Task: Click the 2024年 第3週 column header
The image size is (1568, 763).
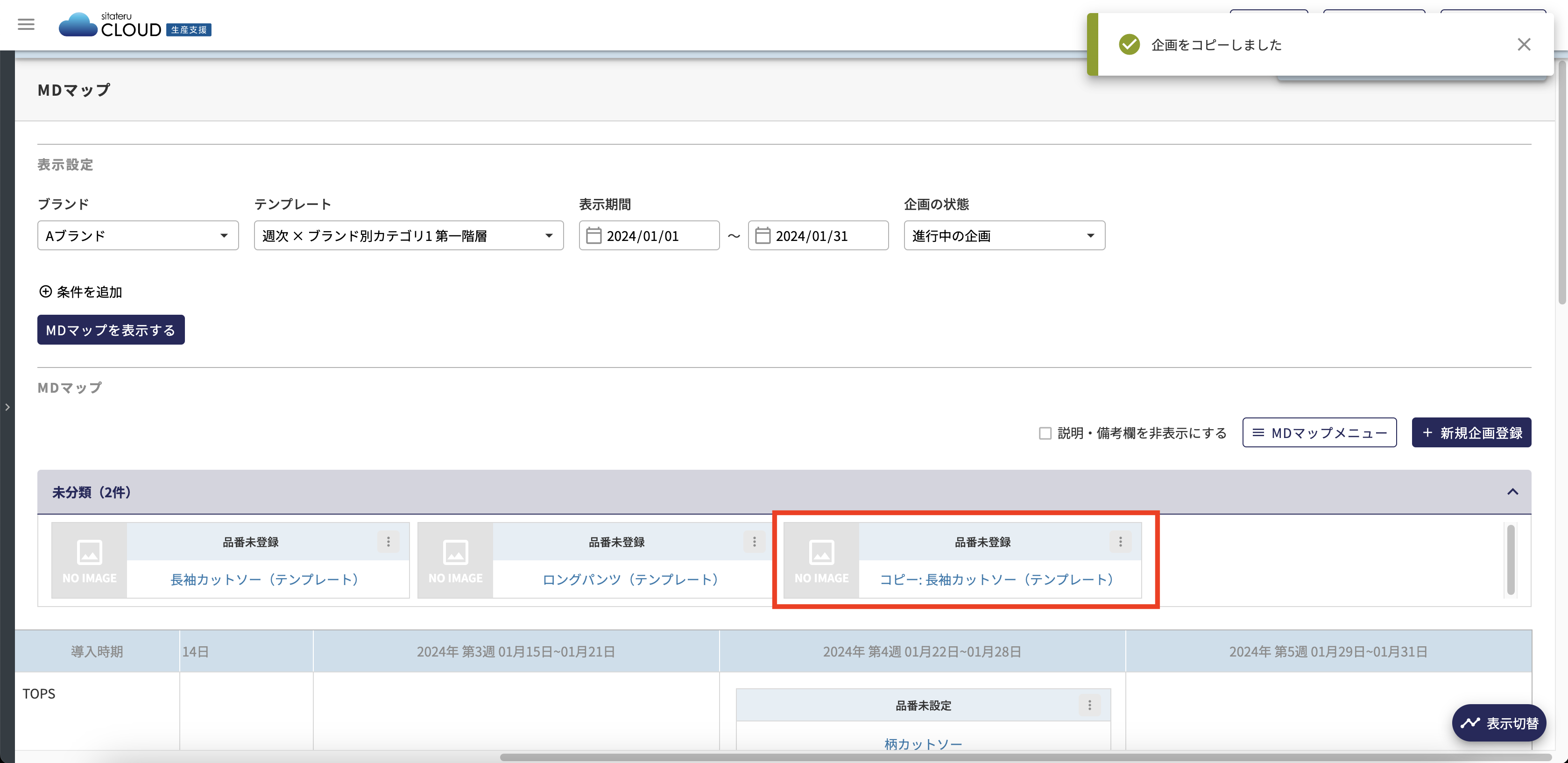Action: (516, 651)
